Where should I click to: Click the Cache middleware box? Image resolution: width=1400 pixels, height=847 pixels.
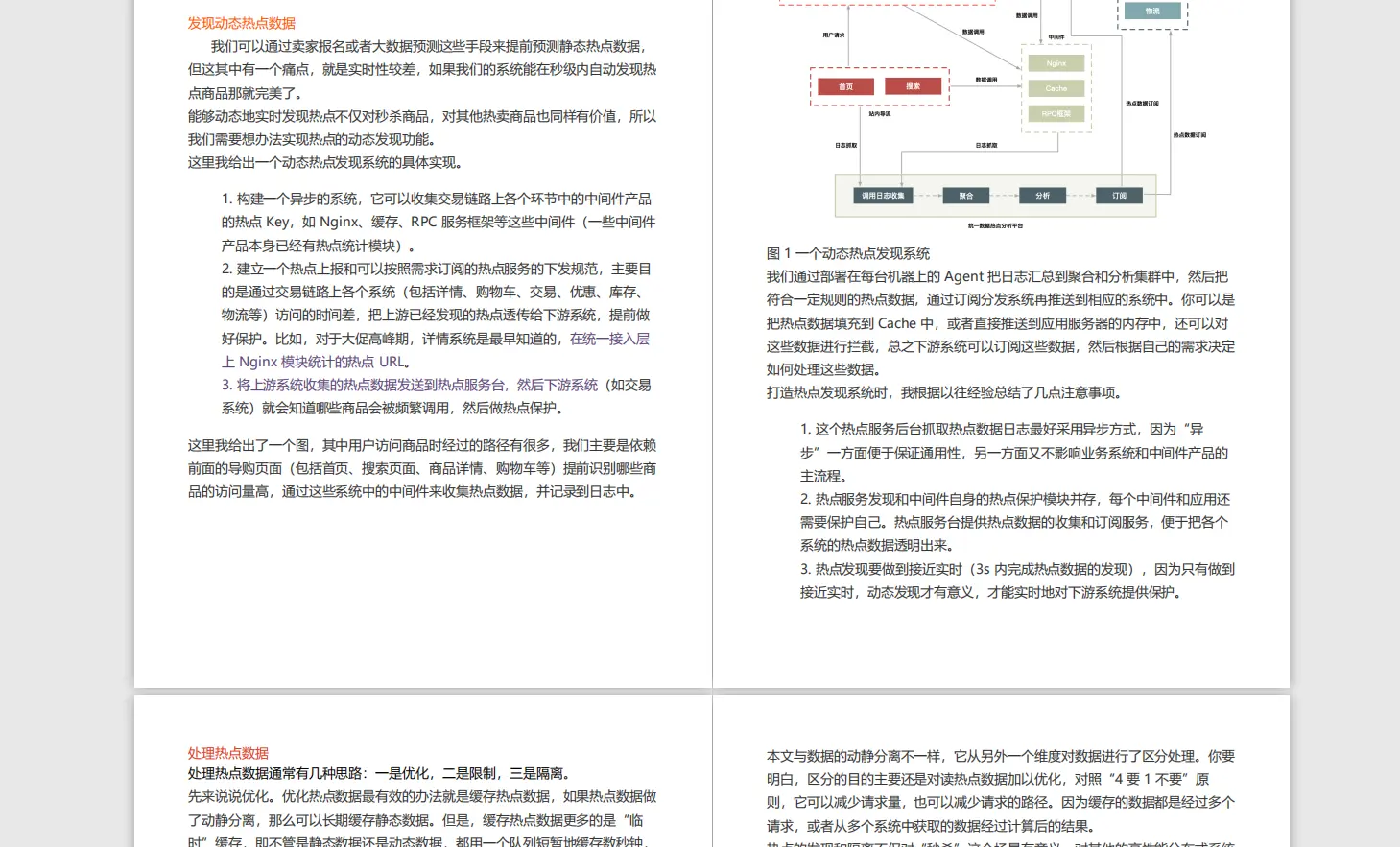pyautogui.click(x=1056, y=88)
